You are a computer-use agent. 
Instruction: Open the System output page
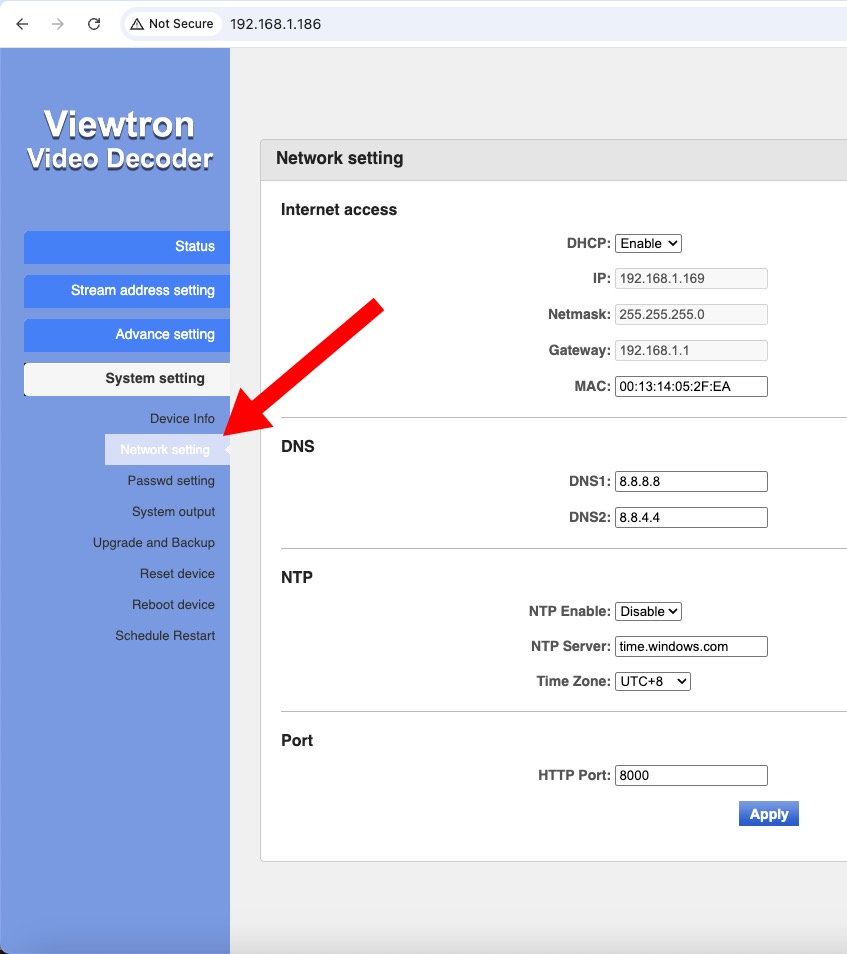tap(172, 511)
